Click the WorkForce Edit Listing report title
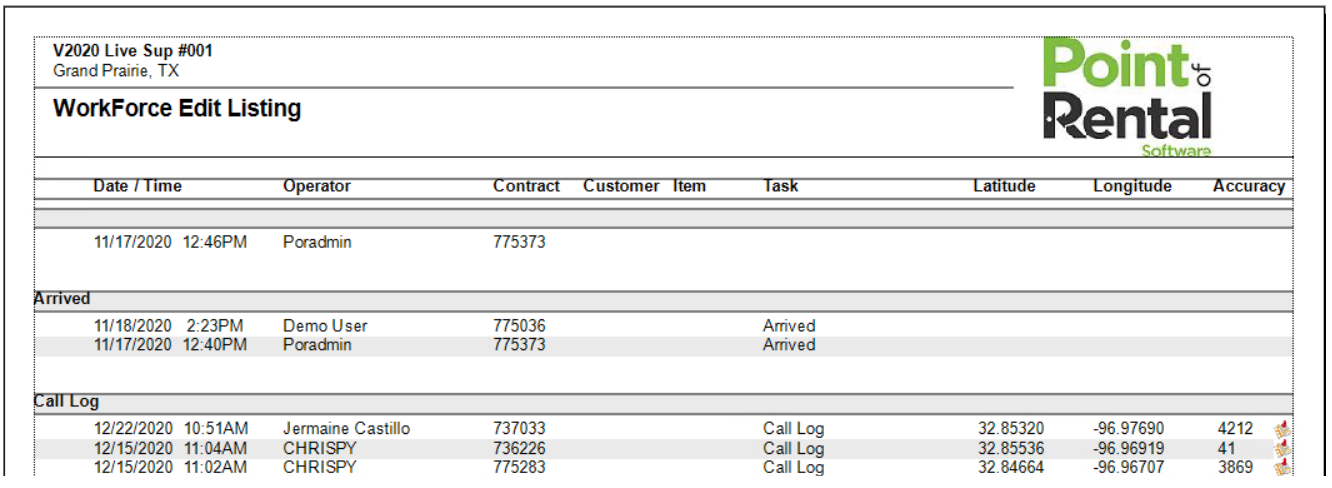The width and height of the screenshot is (1332, 488). pos(177,109)
